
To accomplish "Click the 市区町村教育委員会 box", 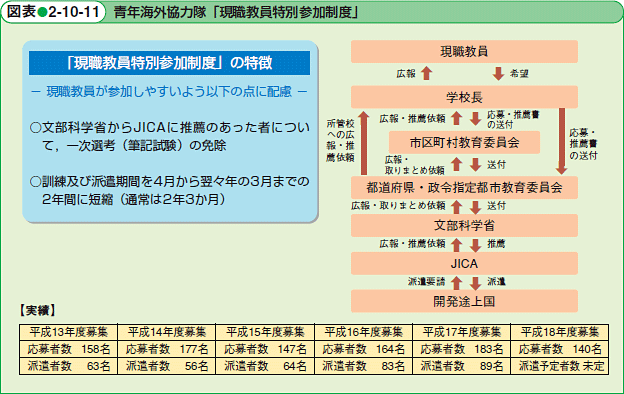I will [464, 142].
